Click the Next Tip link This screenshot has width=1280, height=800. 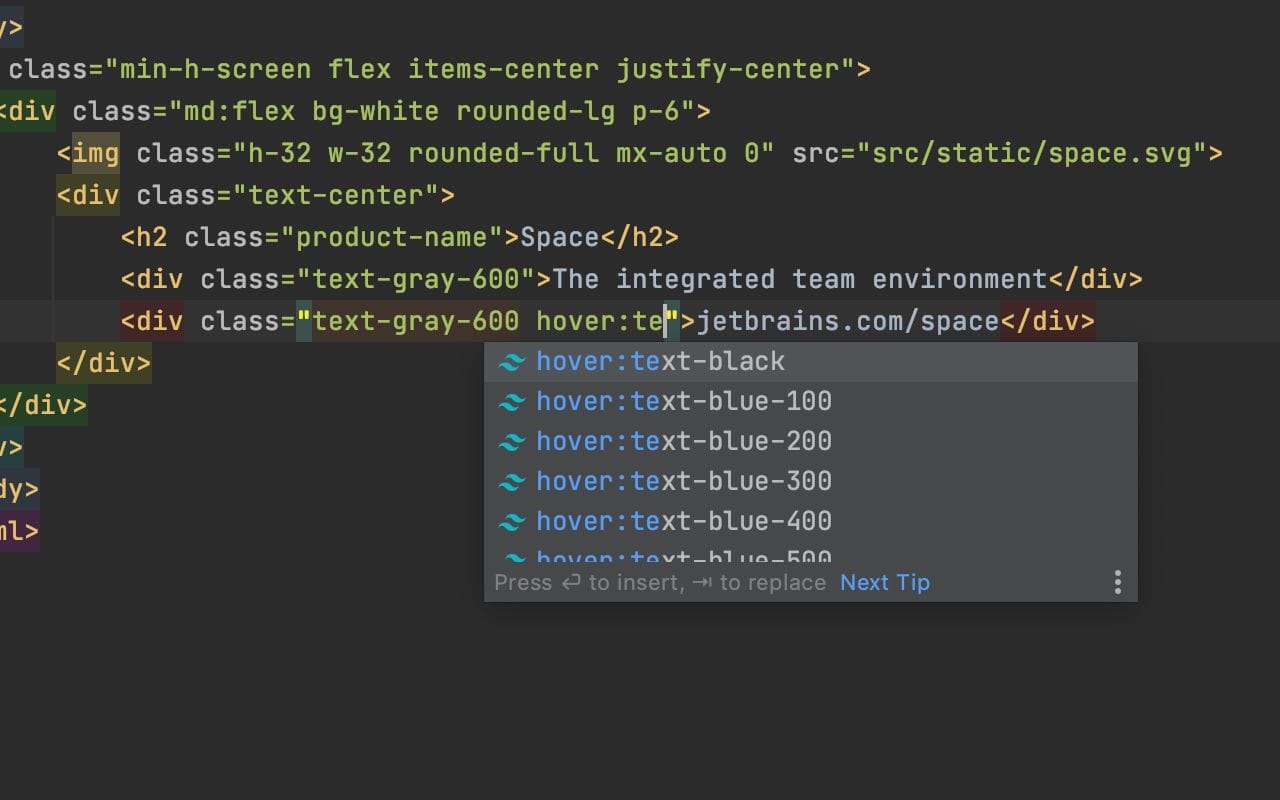[x=884, y=582]
